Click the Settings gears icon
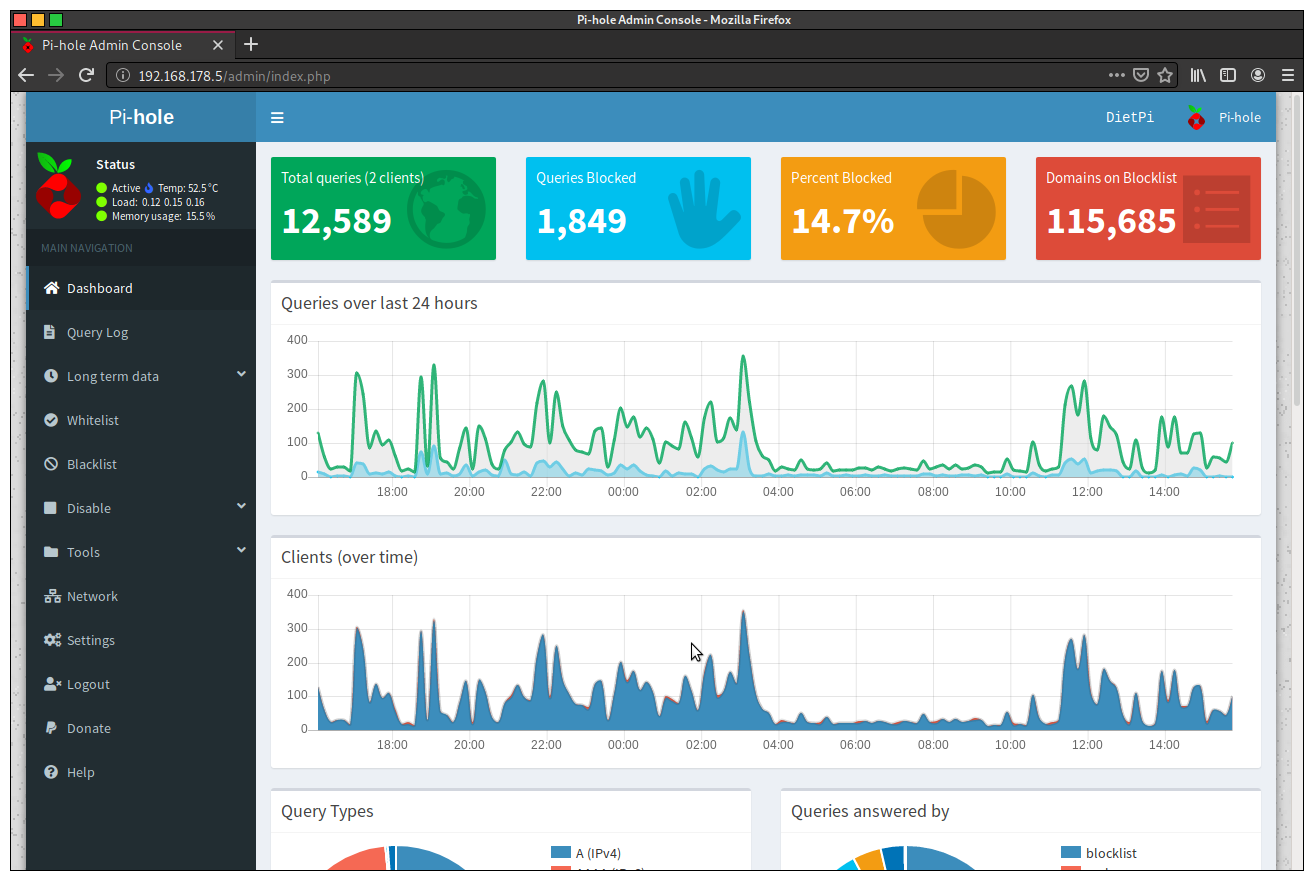1314x881 pixels. (x=53, y=640)
